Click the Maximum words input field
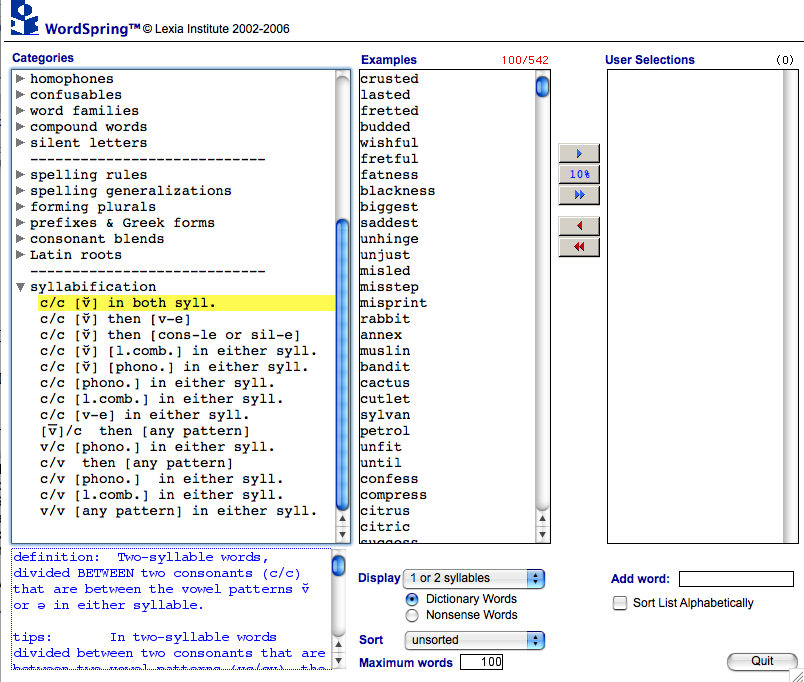Viewport: 804px width, 682px height. [481, 662]
